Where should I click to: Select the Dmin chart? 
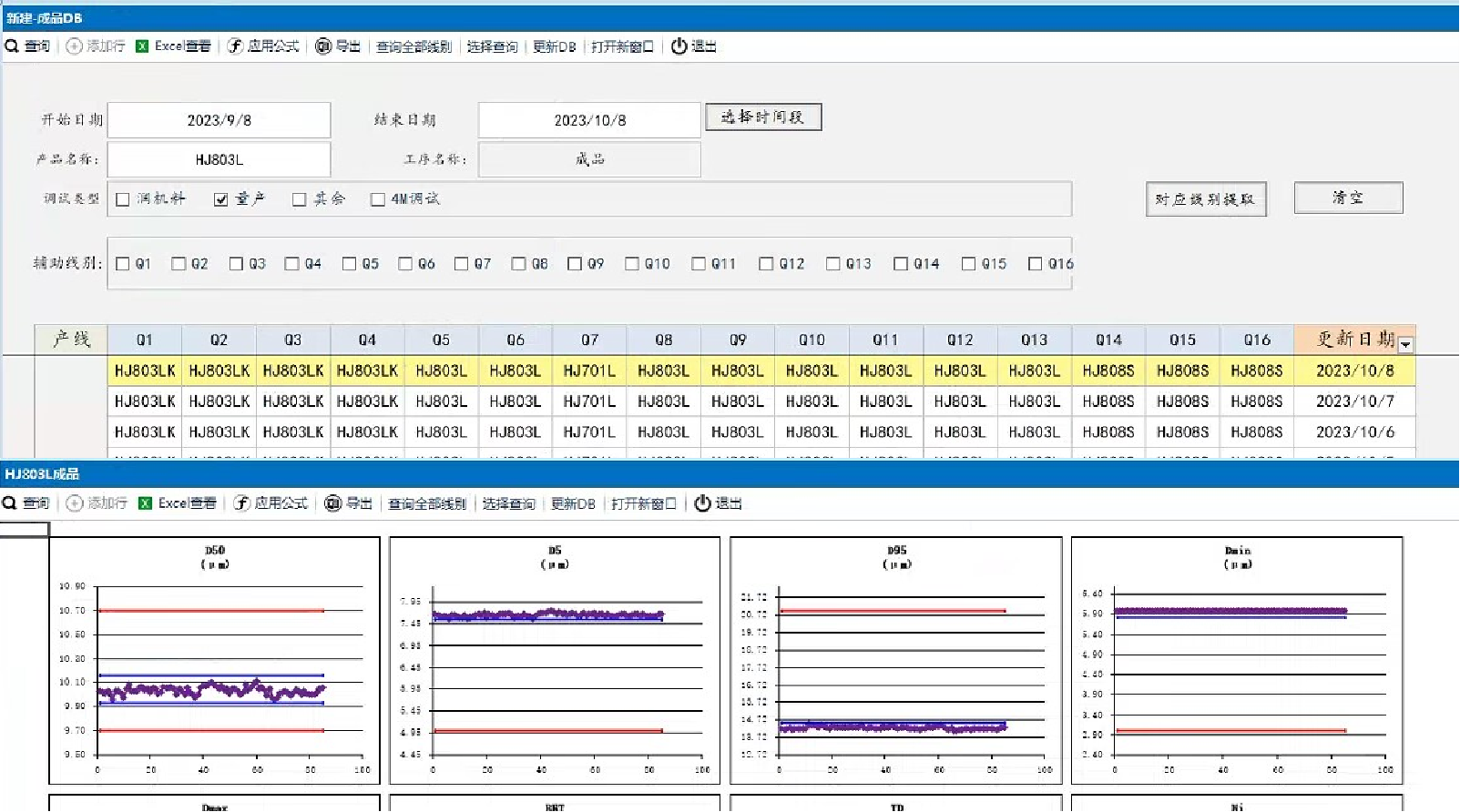tap(1237, 661)
